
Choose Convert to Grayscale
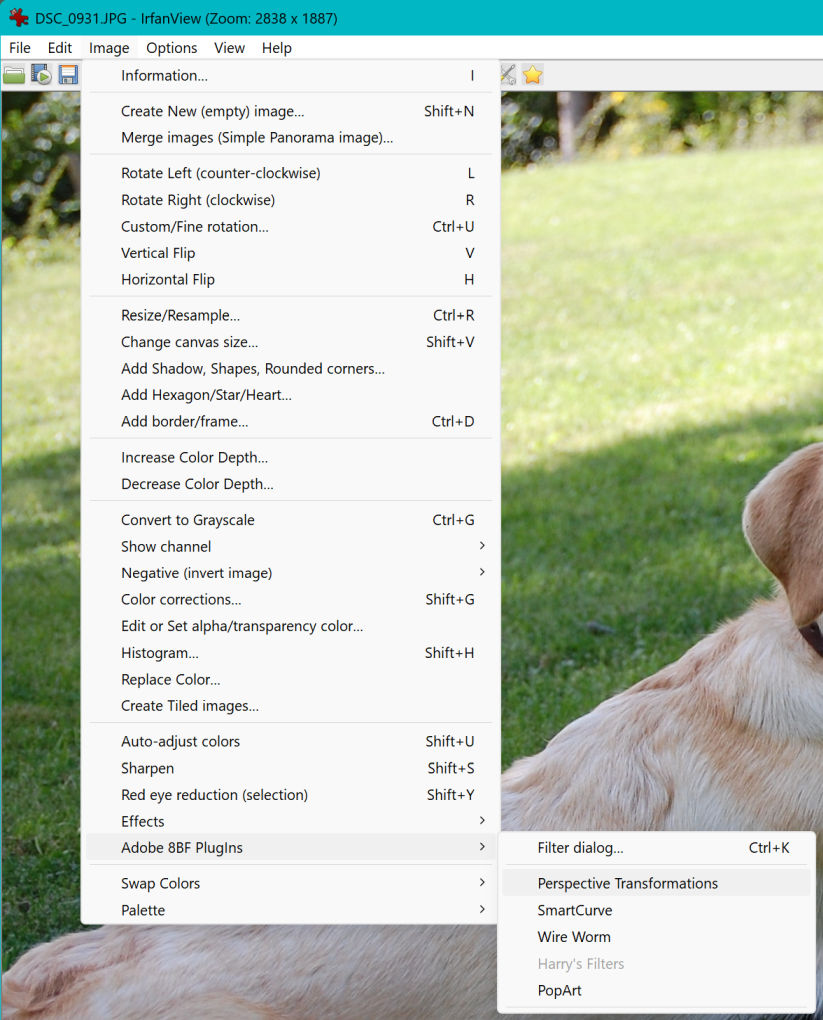pyautogui.click(x=188, y=520)
